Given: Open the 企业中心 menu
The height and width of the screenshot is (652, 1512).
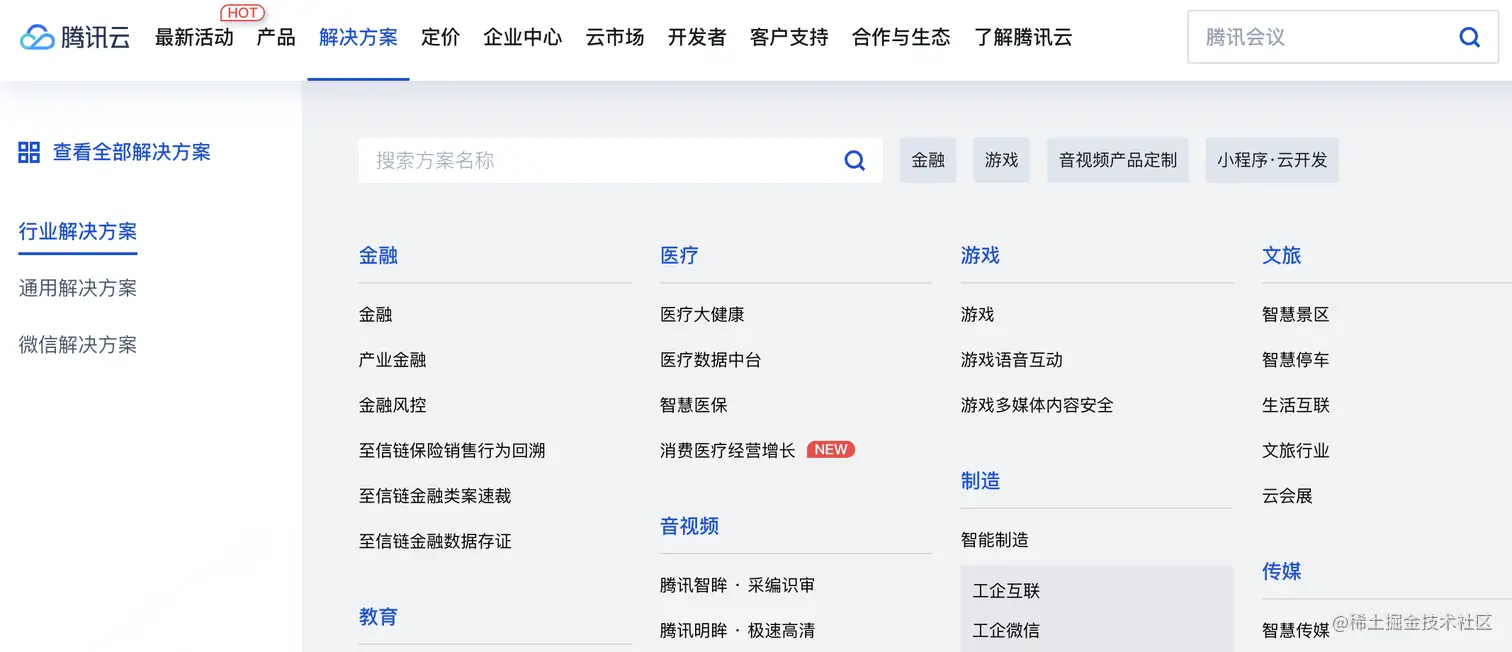Looking at the screenshot, I should [x=522, y=37].
